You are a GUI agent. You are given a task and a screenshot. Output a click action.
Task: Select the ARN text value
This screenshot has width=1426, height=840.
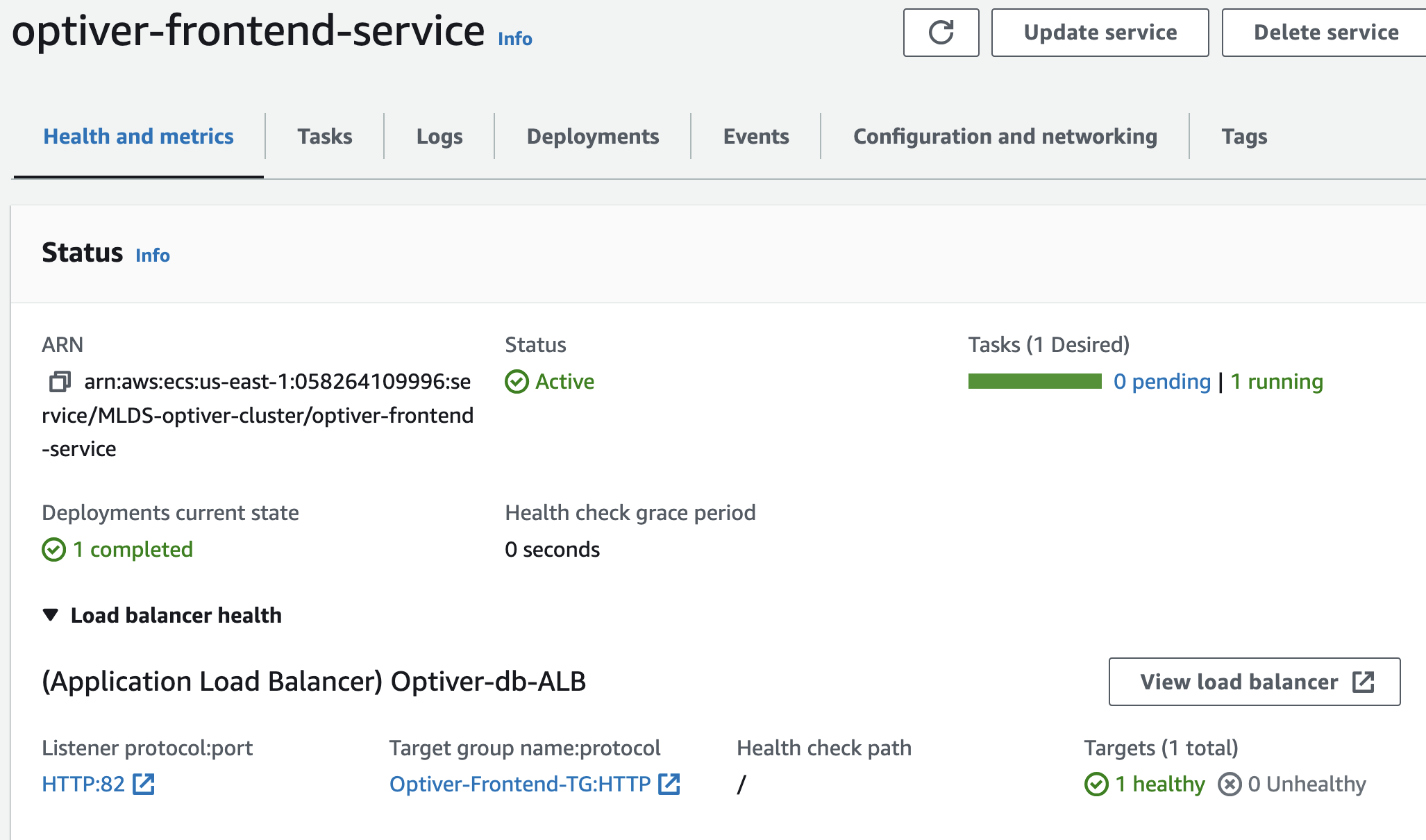pos(258,415)
